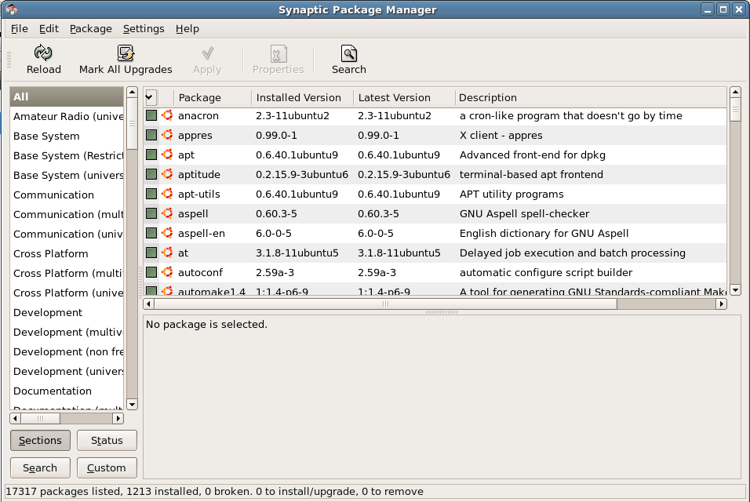Click the Ubuntu logo beside apt-utils
The height and width of the screenshot is (502, 750).
167,194
